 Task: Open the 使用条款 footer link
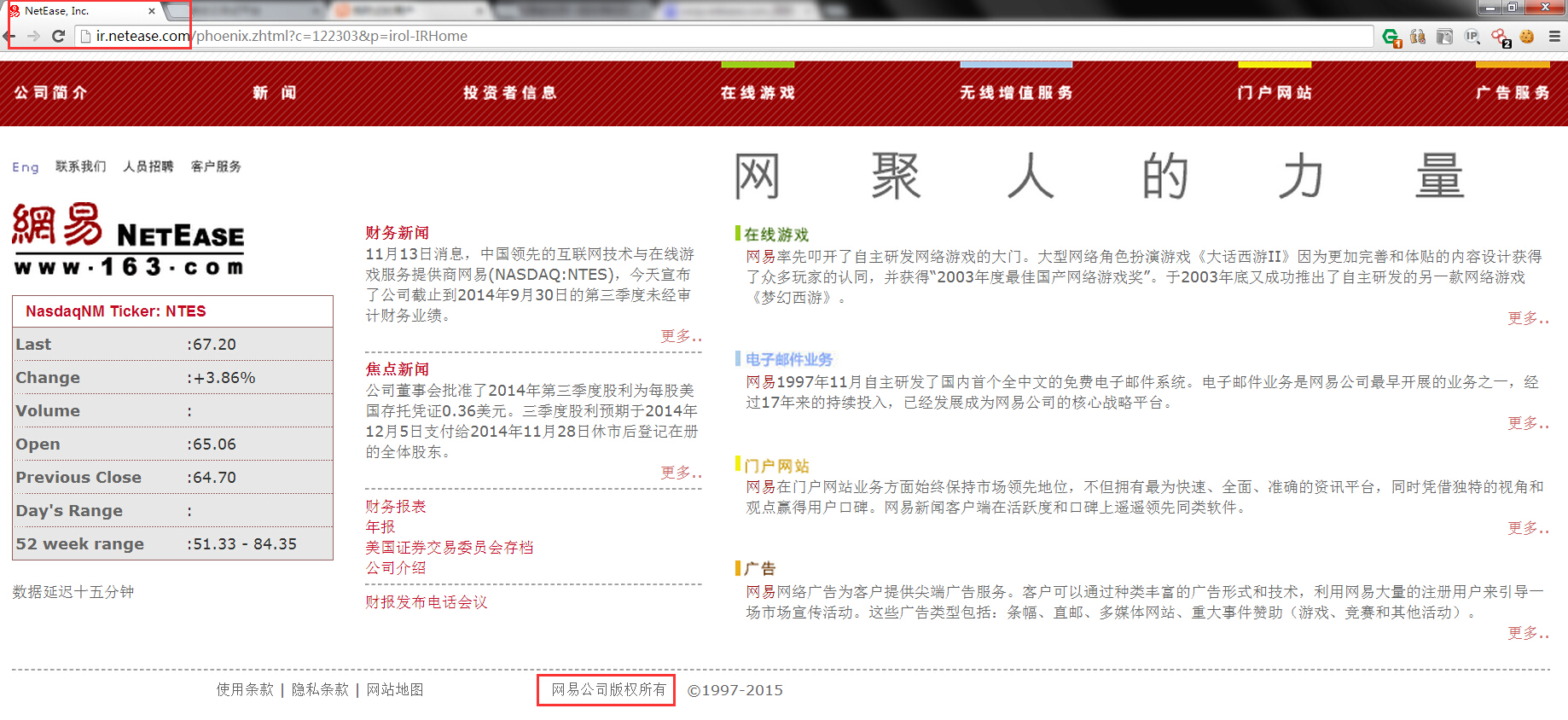[x=245, y=689]
